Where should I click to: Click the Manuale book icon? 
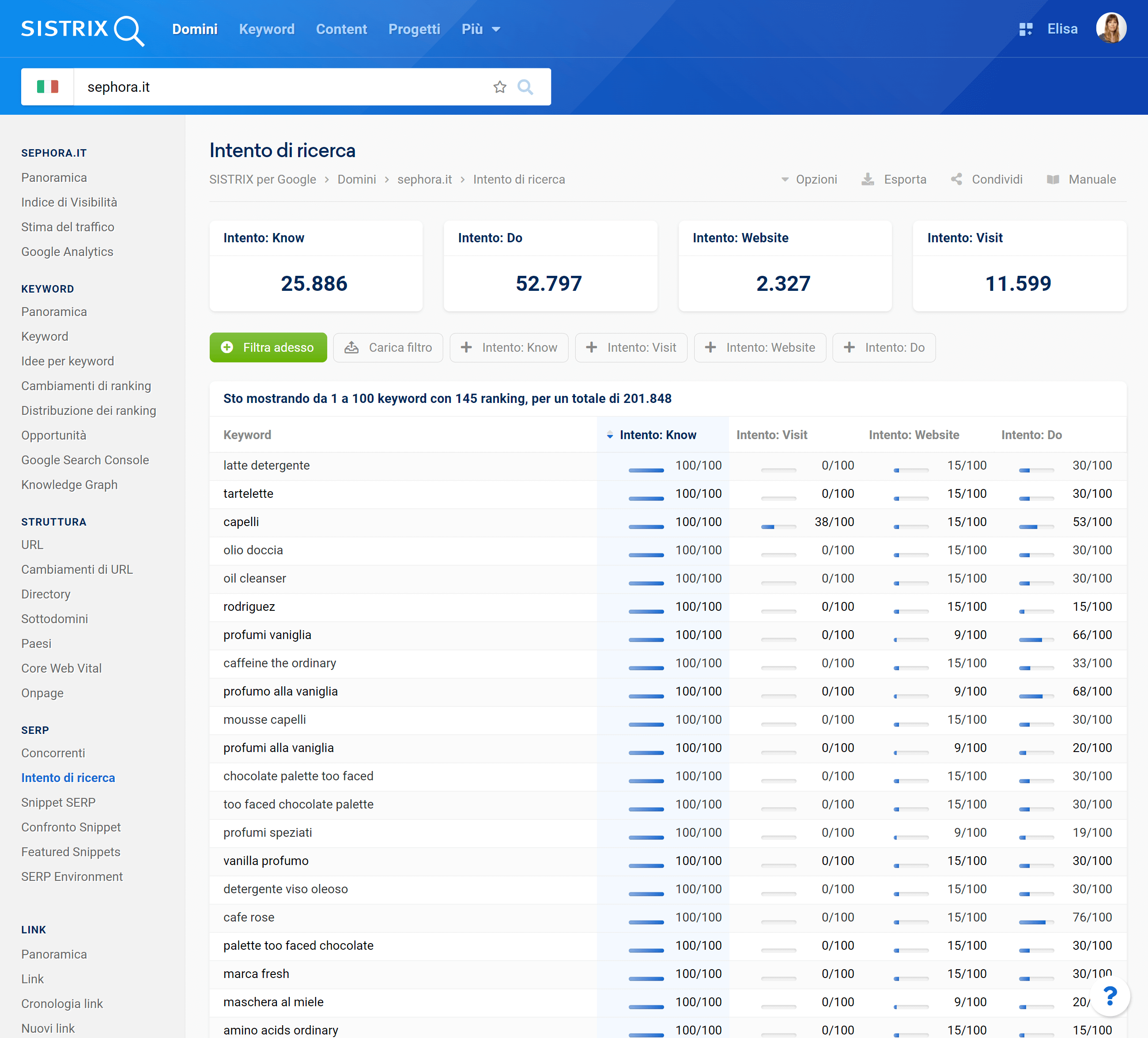(x=1053, y=179)
